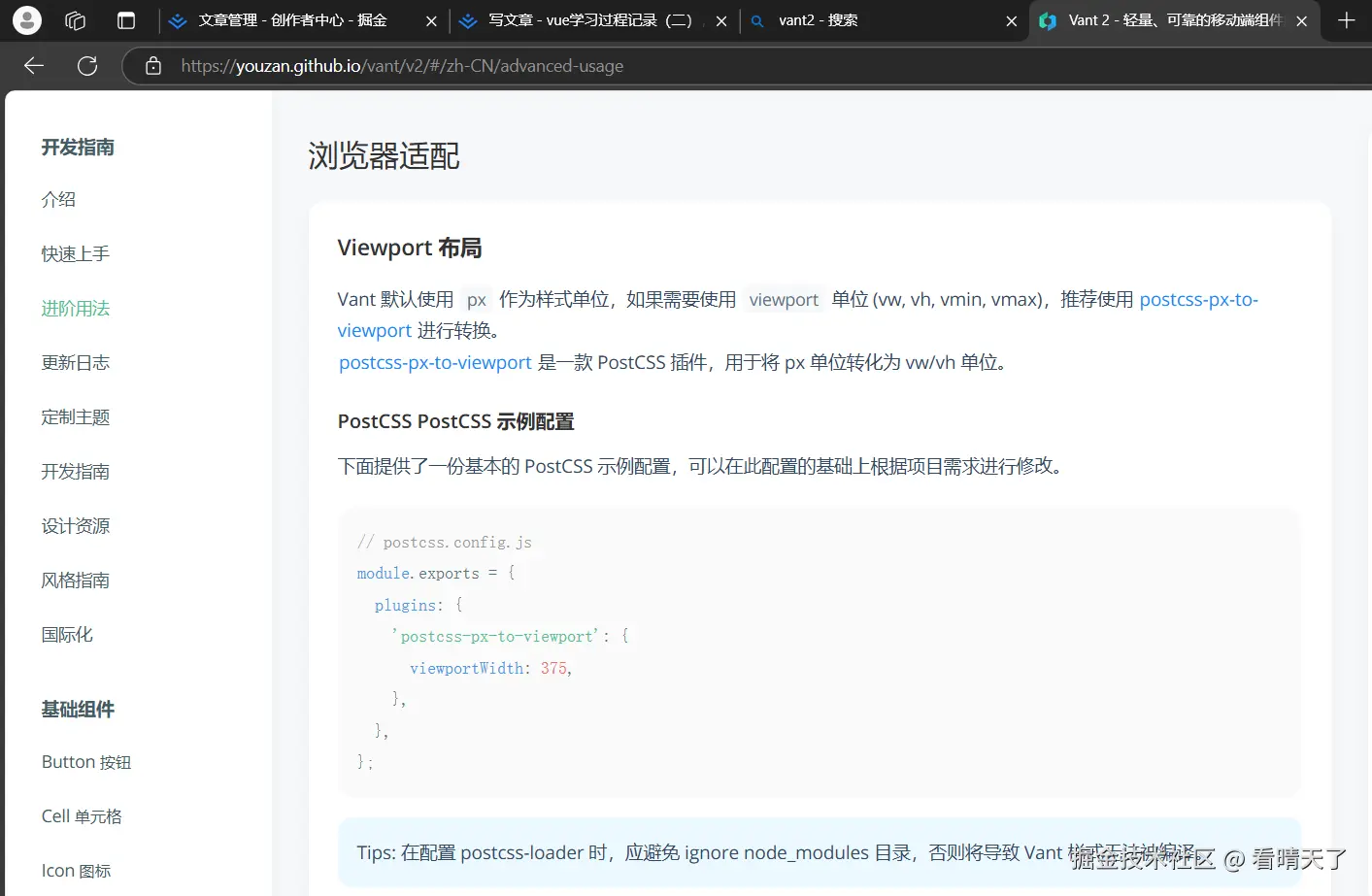Click the plugins: { line in code
The width and height of the screenshot is (1372, 896).
(418, 605)
